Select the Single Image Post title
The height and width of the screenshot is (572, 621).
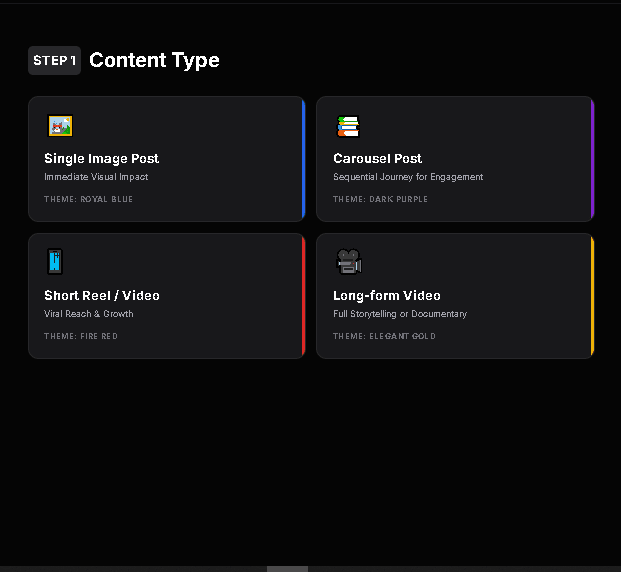coord(101,158)
